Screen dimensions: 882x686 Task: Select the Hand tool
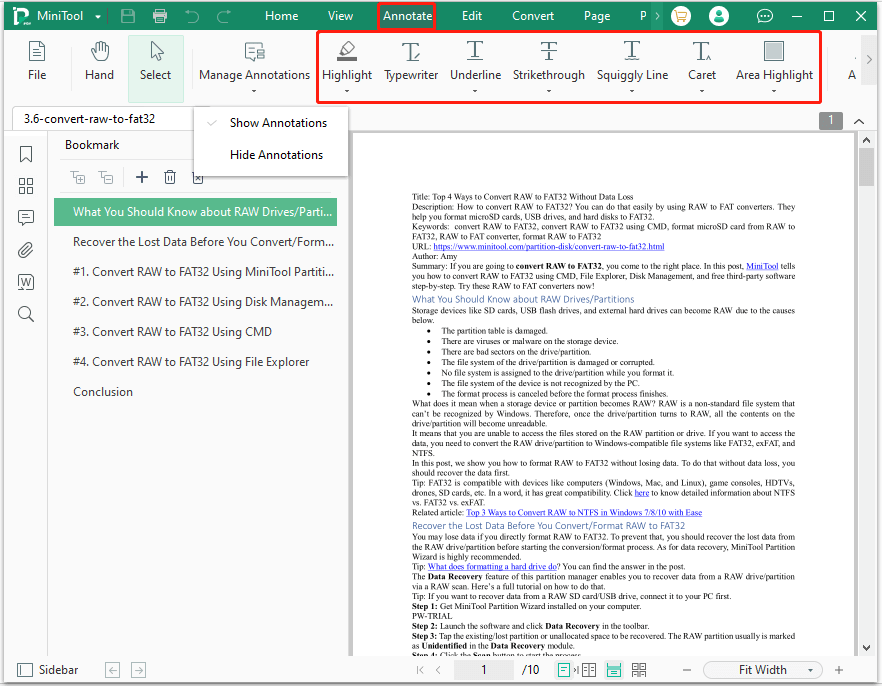(x=99, y=60)
